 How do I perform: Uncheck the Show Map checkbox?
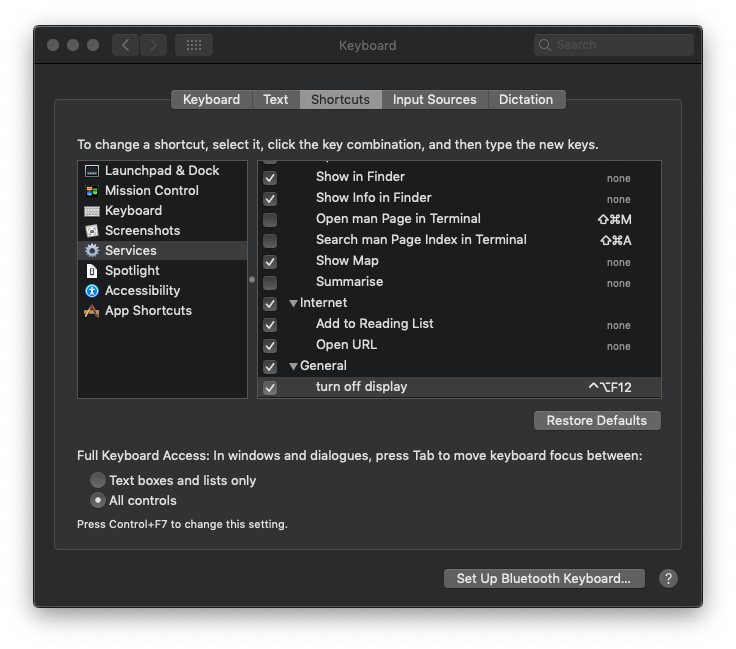tap(270, 262)
